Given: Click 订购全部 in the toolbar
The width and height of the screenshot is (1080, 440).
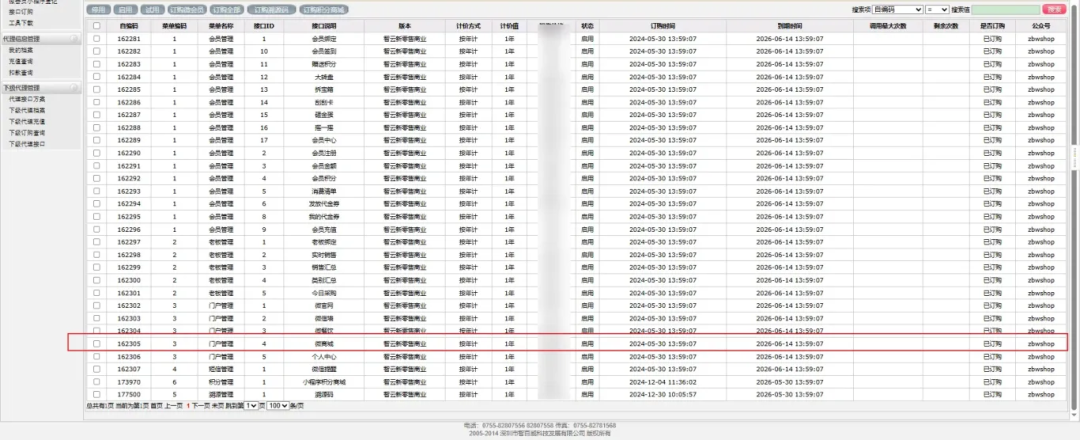Looking at the screenshot, I should coord(226,9).
